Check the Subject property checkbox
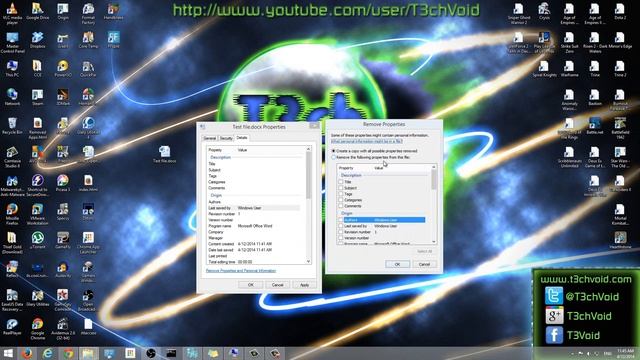Image resolution: width=640 pixels, height=360 pixels. [340, 188]
